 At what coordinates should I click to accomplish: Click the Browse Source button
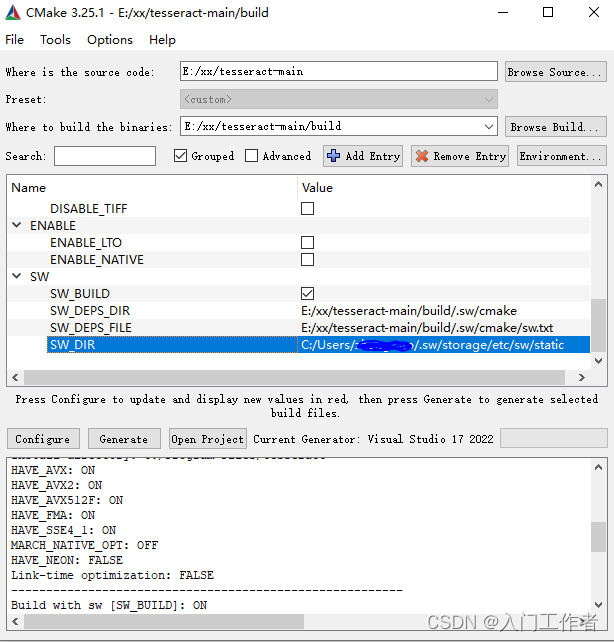click(x=555, y=72)
